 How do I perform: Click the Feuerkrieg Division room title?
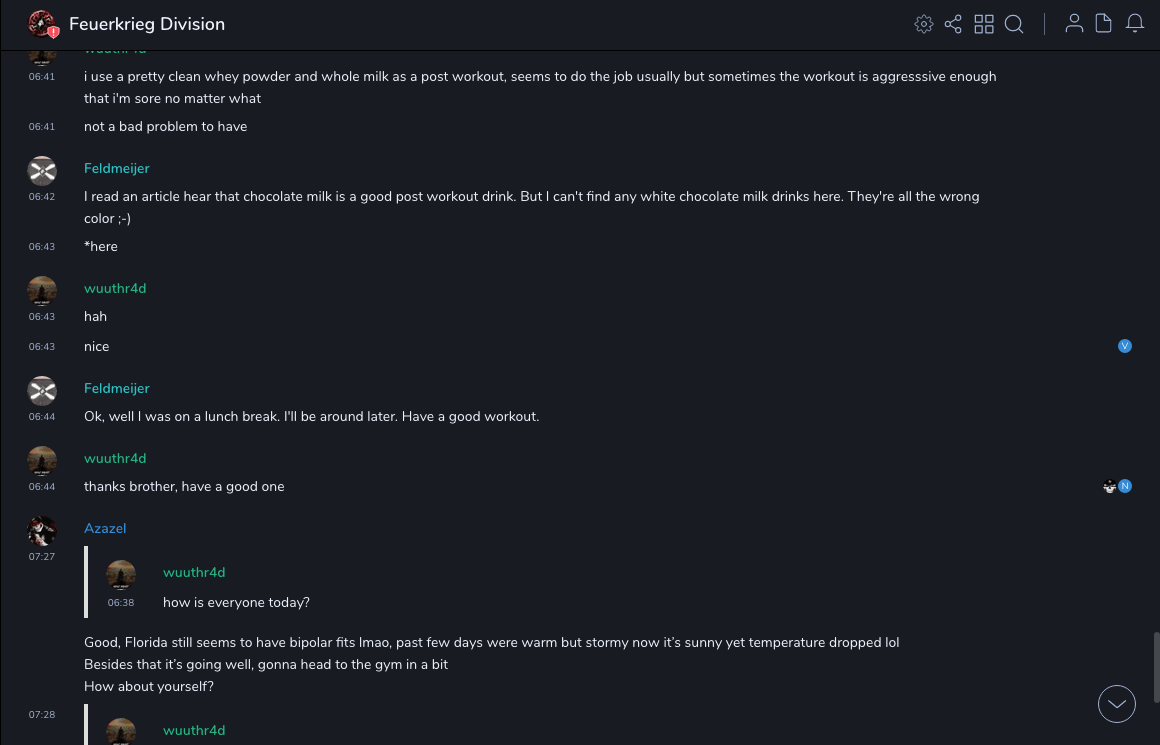point(147,24)
